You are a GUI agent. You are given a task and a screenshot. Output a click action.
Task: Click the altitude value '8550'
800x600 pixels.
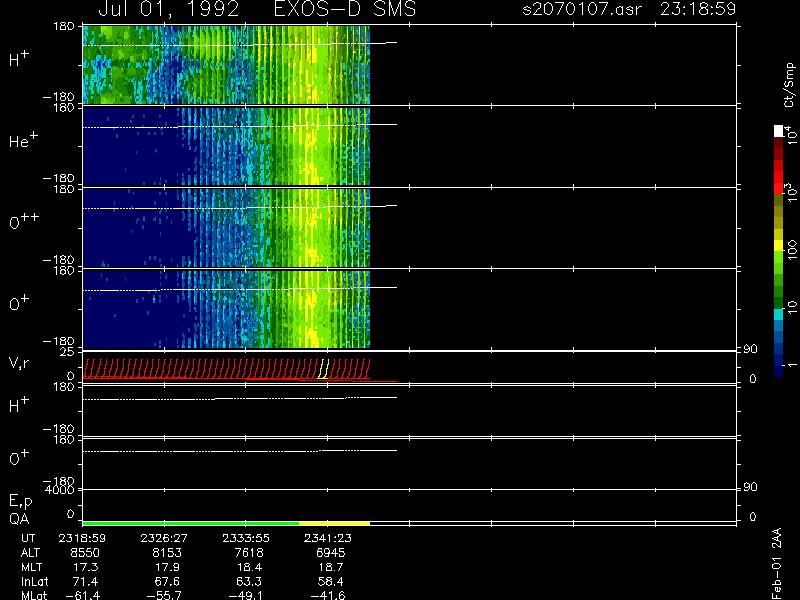click(x=85, y=553)
